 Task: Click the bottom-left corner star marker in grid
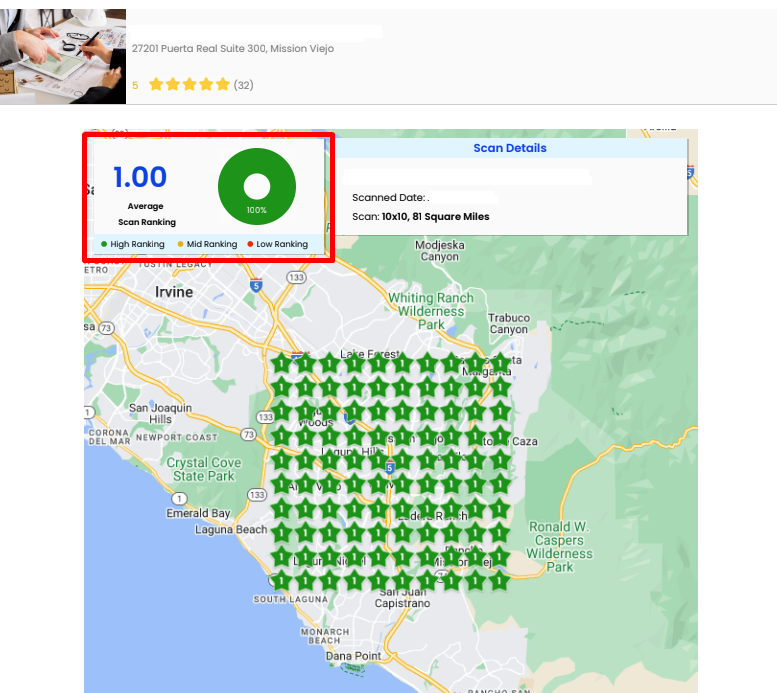coord(281,580)
